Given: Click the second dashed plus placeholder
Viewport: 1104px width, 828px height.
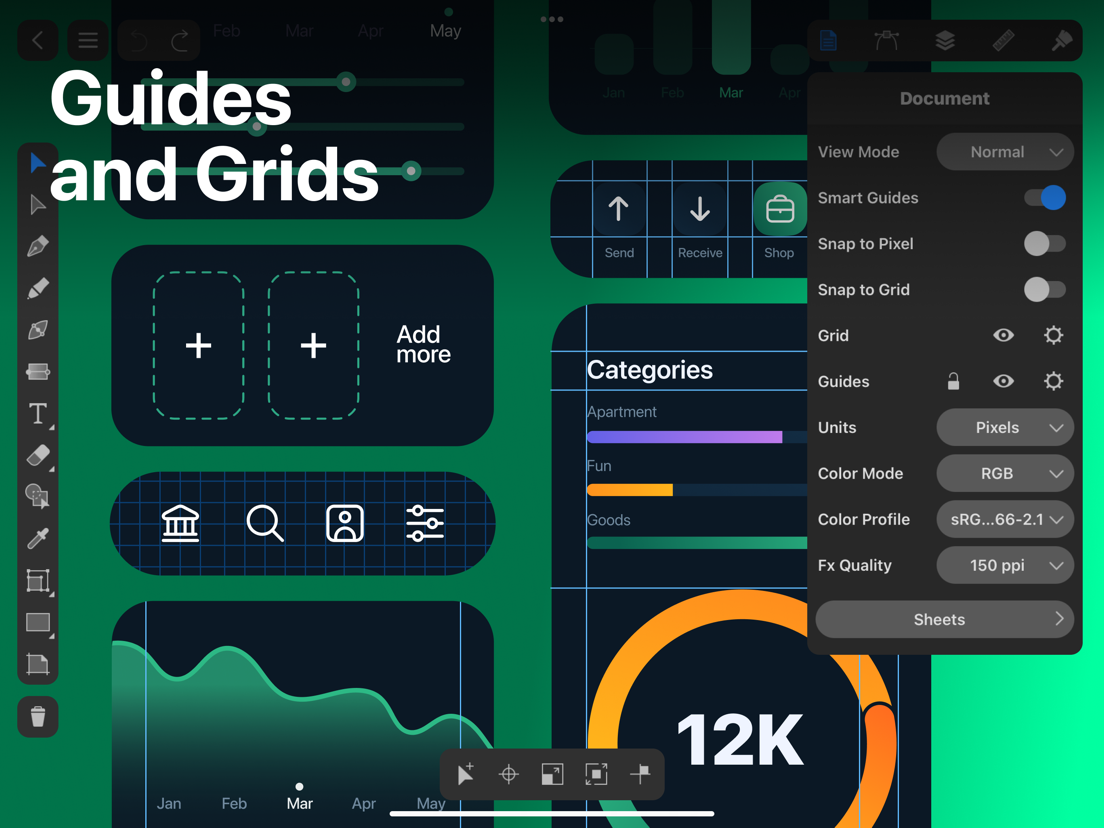Looking at the screenshot, I should (313, 346).
